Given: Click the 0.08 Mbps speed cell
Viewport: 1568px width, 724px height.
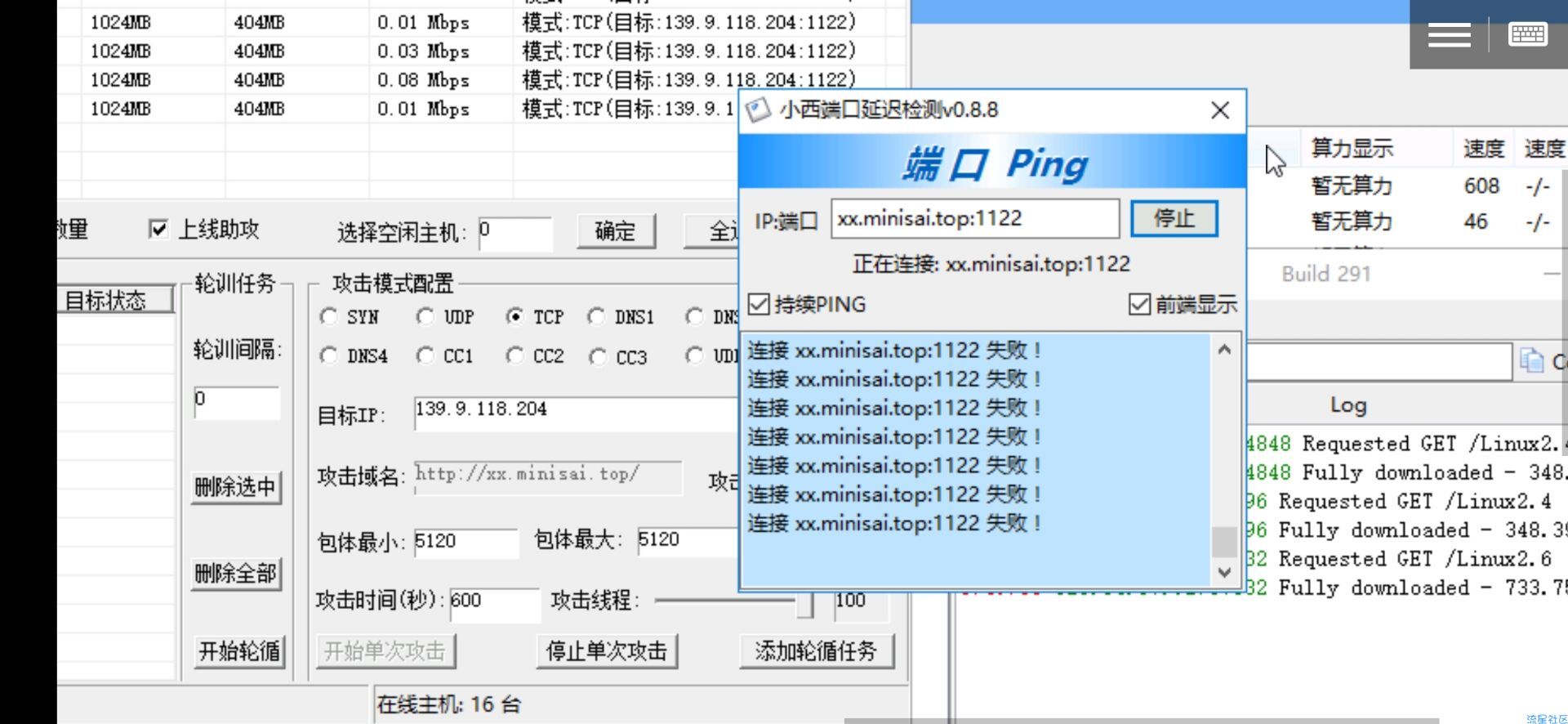Looking at the screenshot, I should (423, 80).
